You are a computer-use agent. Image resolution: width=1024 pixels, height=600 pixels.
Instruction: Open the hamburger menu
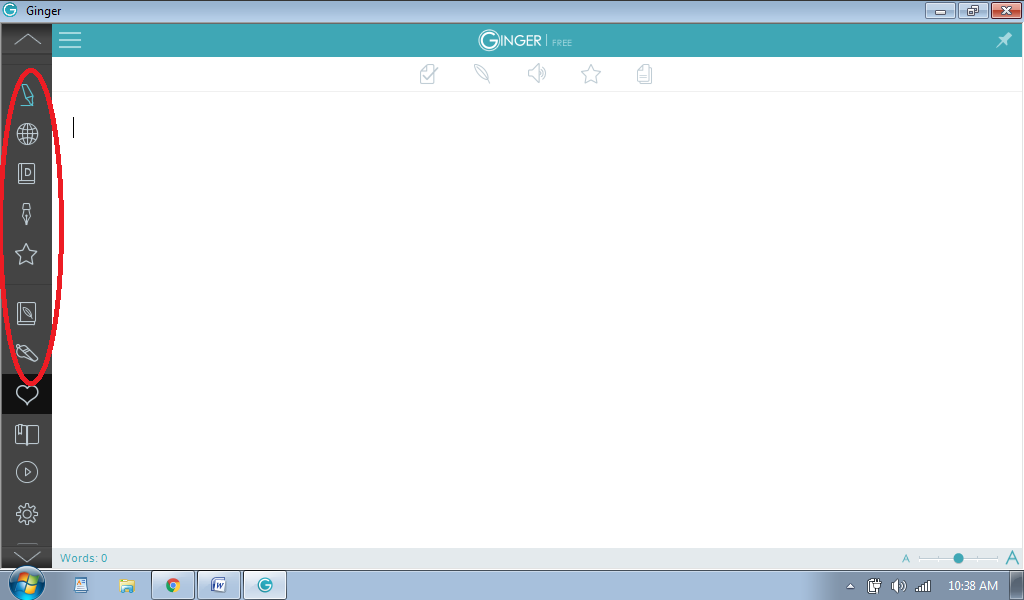[69, 40]
